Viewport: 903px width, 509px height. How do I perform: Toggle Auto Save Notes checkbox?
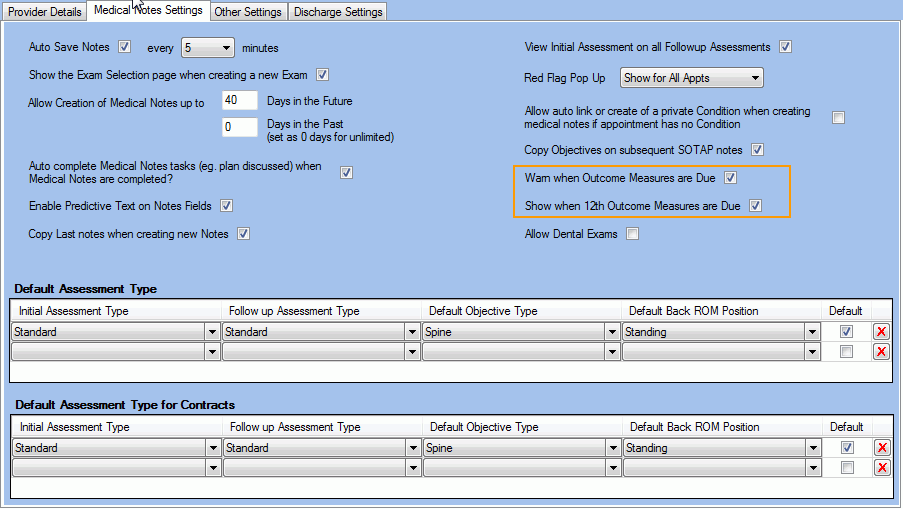click(125, 47)
